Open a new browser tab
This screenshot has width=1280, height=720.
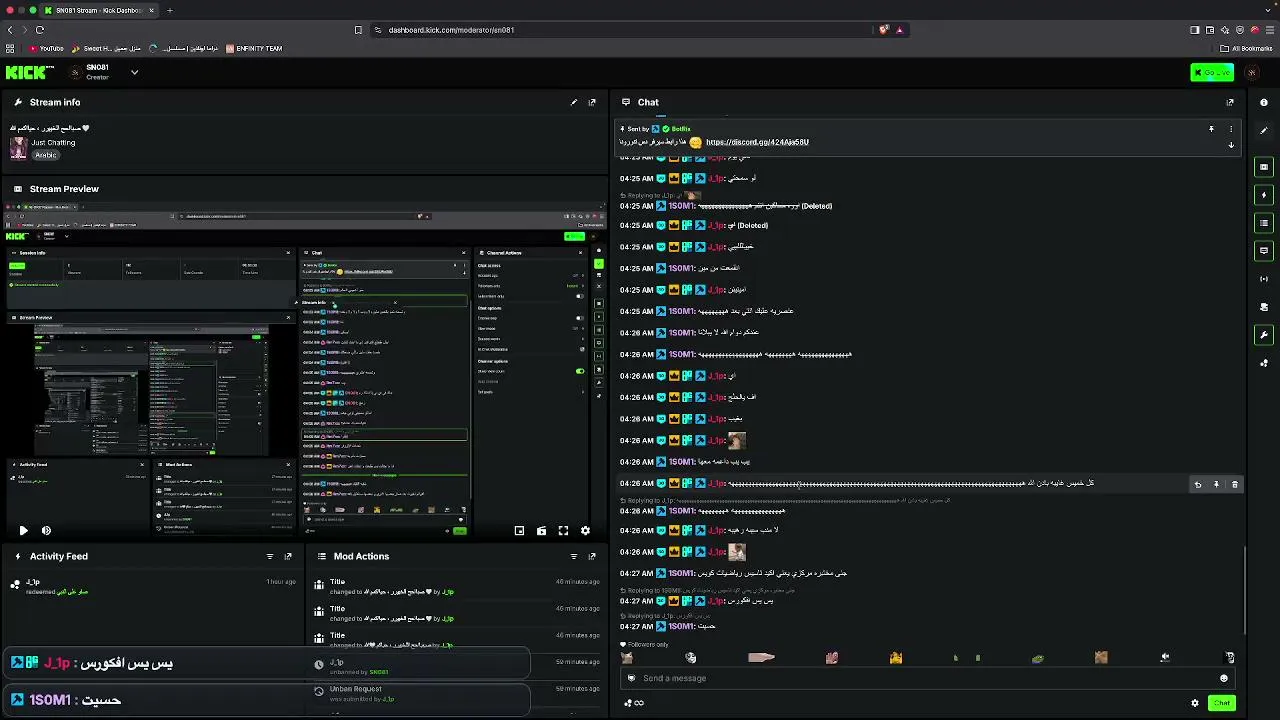click(x=169, y=11)
